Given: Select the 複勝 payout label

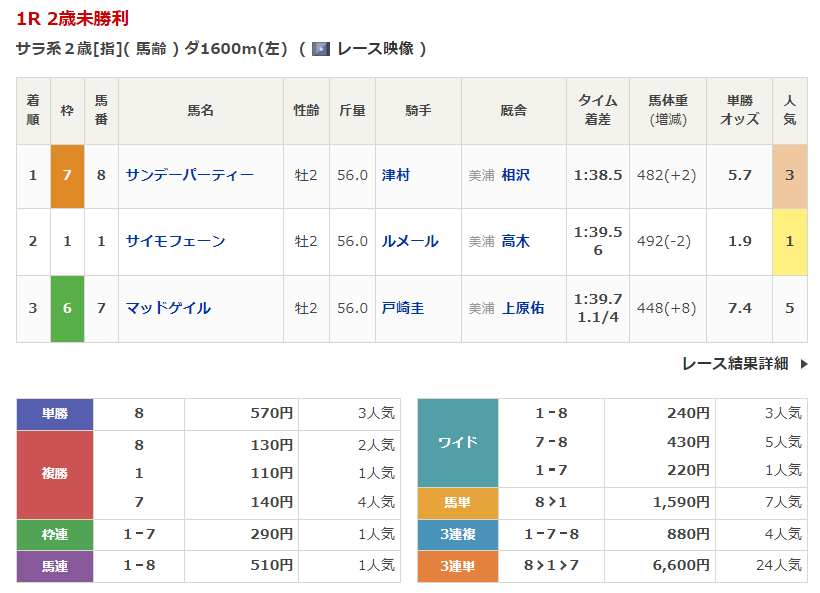Looking at the screenshot, I should (x=55, y=475).
